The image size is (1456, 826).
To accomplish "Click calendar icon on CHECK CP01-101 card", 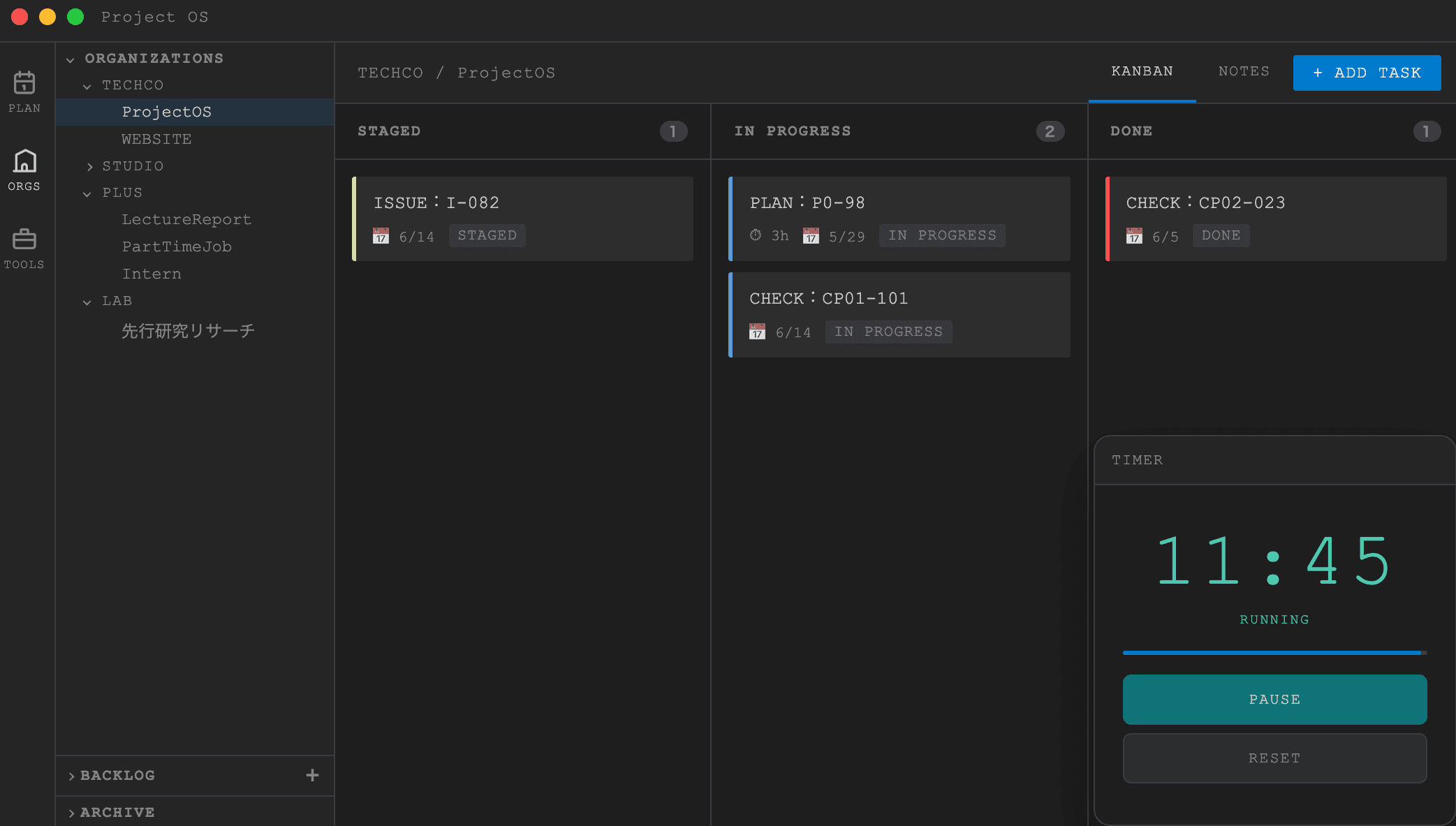I will point(757,332).
